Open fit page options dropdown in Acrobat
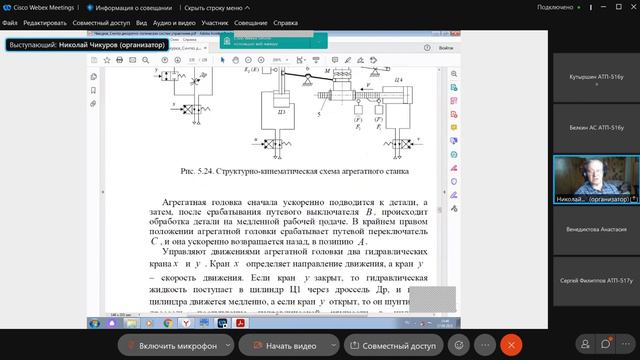 click(301, 60)
